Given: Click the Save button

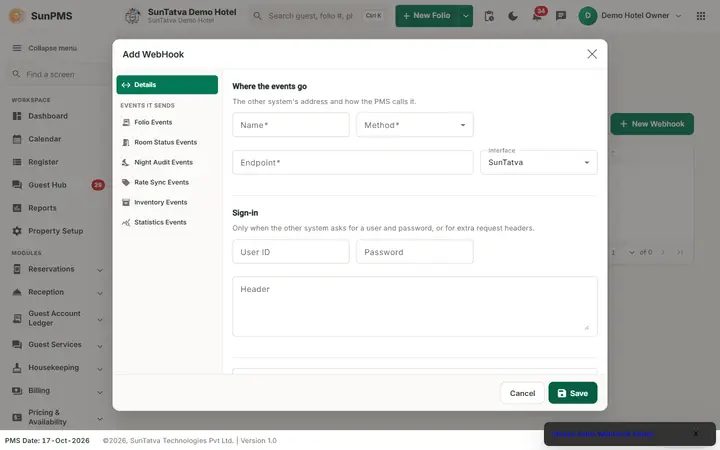Looking at the screenshot, I should [573, 393].
